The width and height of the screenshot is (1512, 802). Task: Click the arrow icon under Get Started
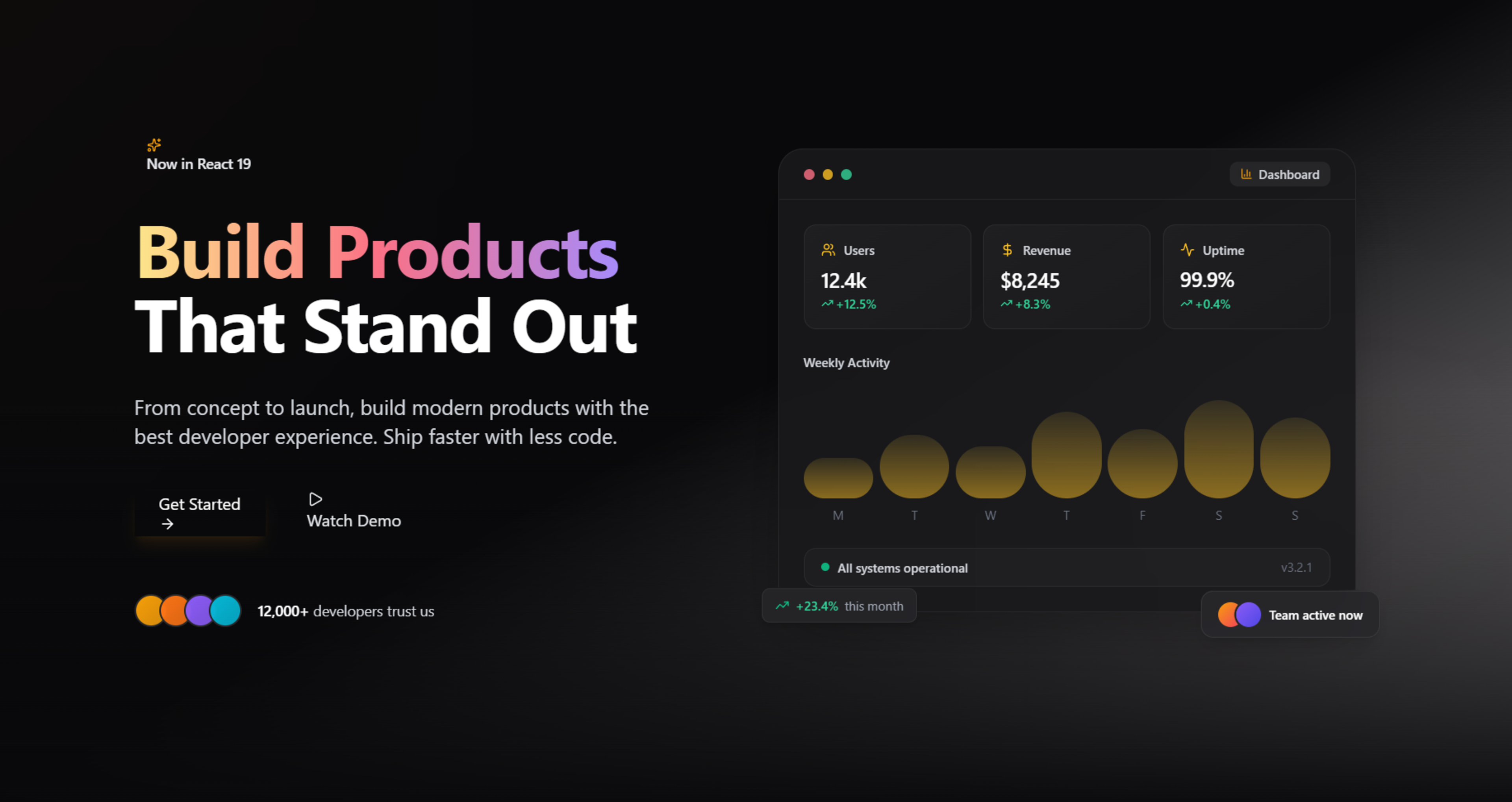click(x=167, y=524)
